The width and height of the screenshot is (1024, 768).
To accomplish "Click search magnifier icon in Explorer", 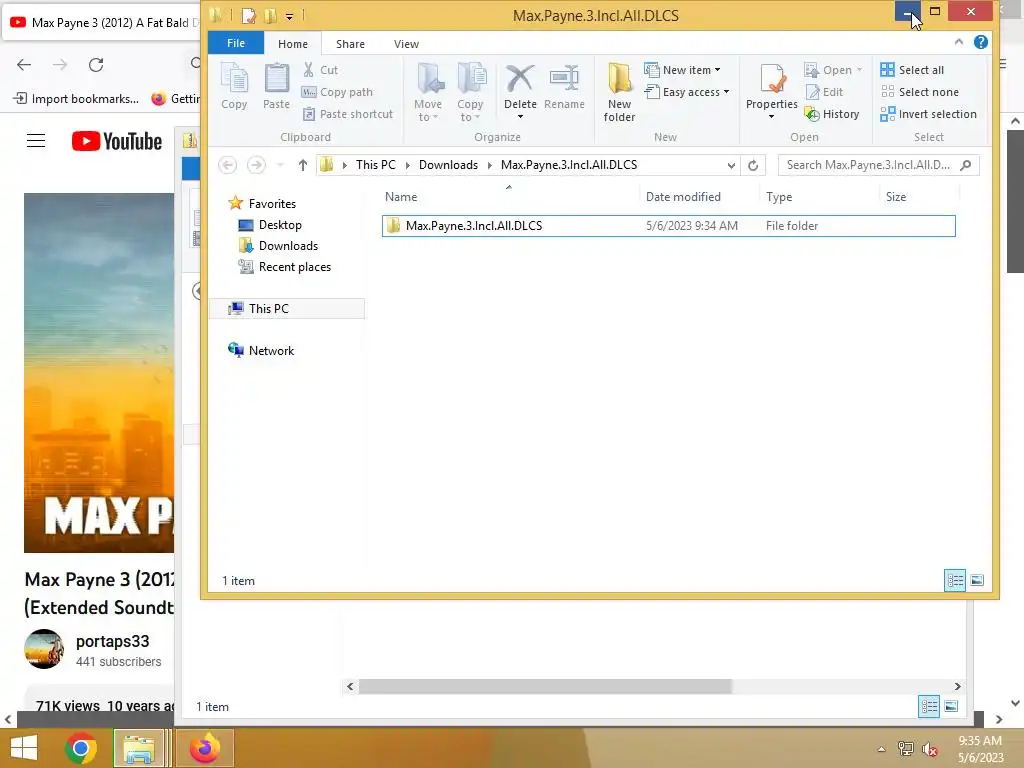I will [x=966, y=165].
